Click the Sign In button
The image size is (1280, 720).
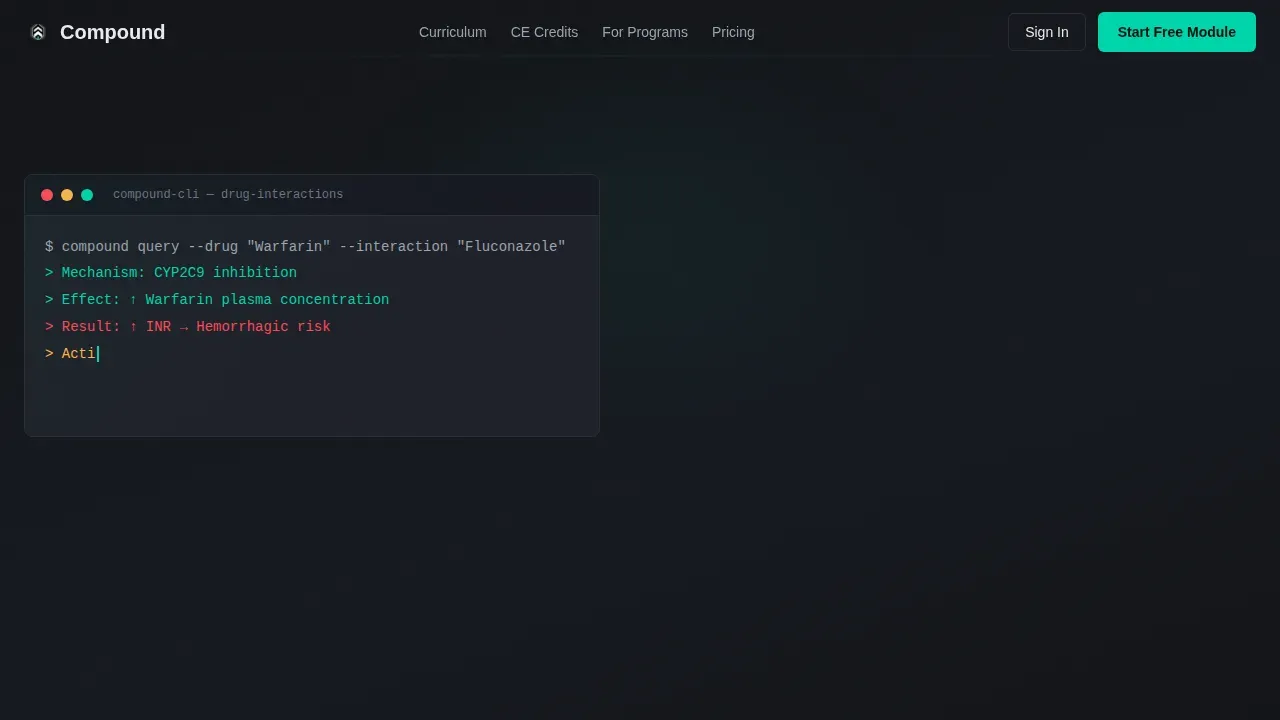pos(1047,32)
